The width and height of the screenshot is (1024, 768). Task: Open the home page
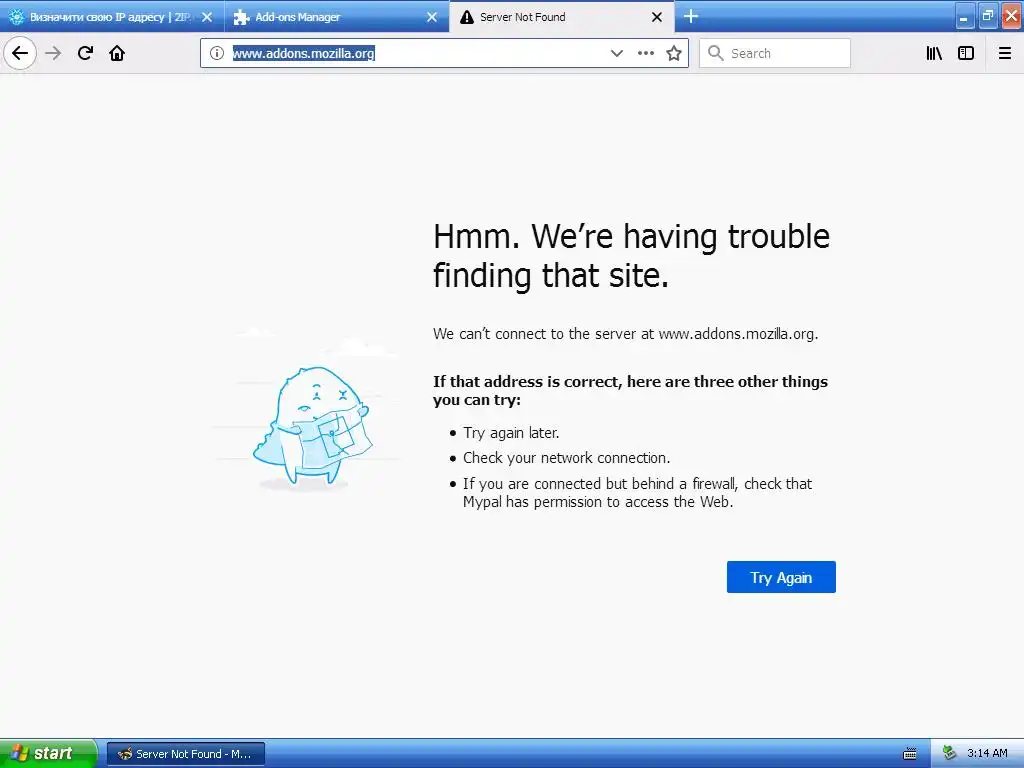(117, 53)
